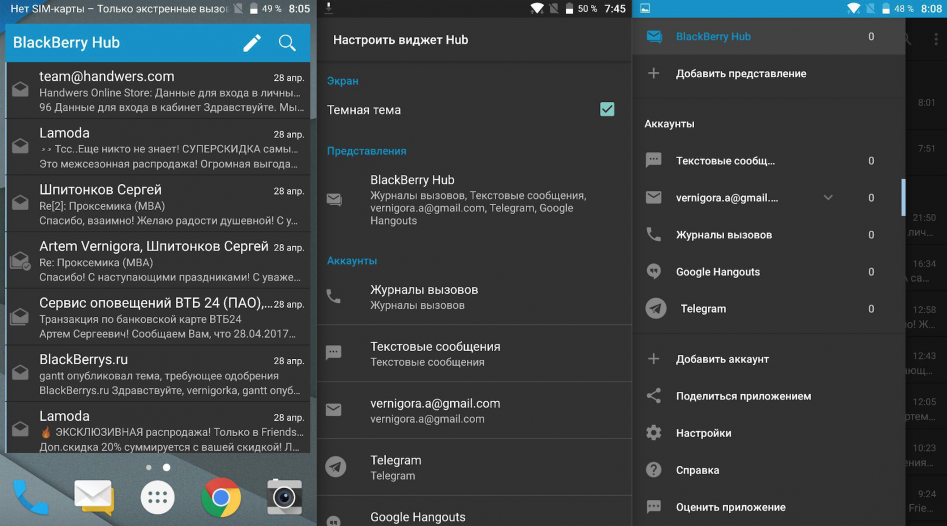
Task: Open BlackBerrys.ru email about gantt
Action: coord(158,373)
